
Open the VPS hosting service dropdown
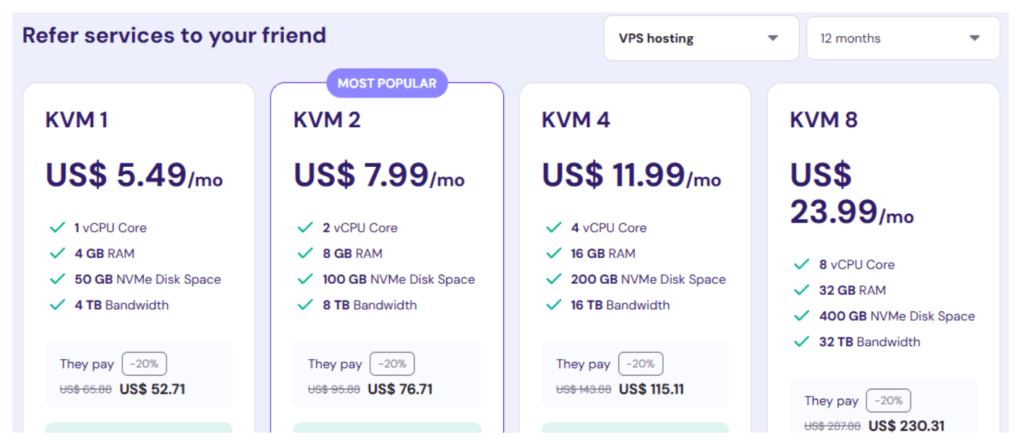coord(700,39)
